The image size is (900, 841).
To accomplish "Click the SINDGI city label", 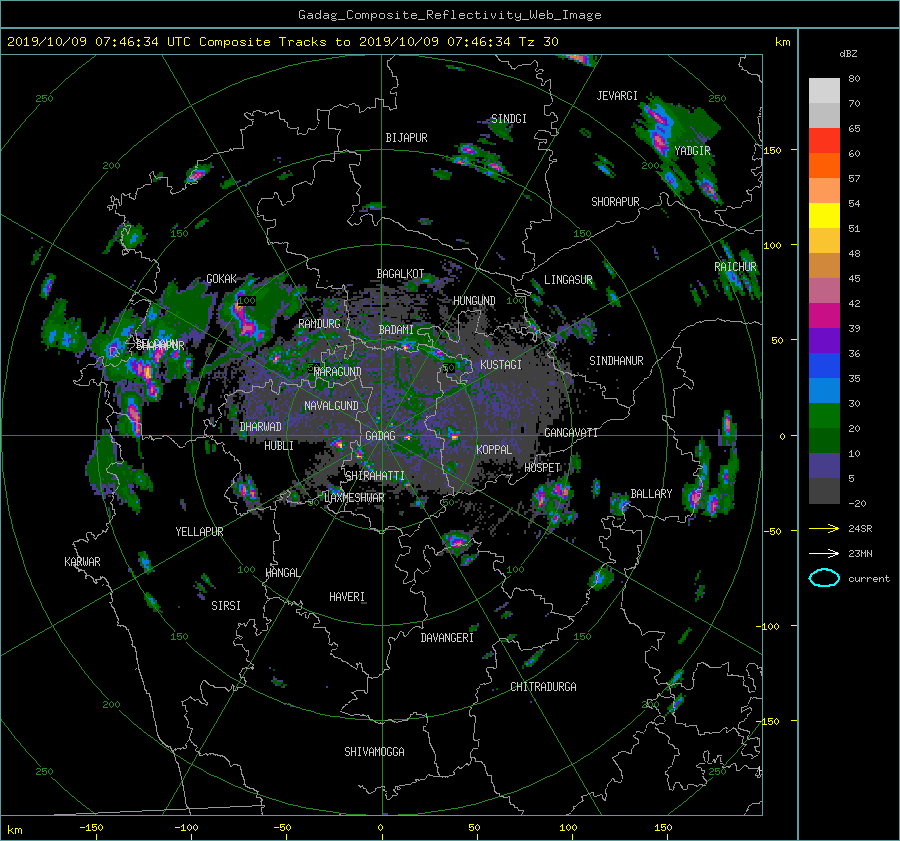I will tap(509, 119).
